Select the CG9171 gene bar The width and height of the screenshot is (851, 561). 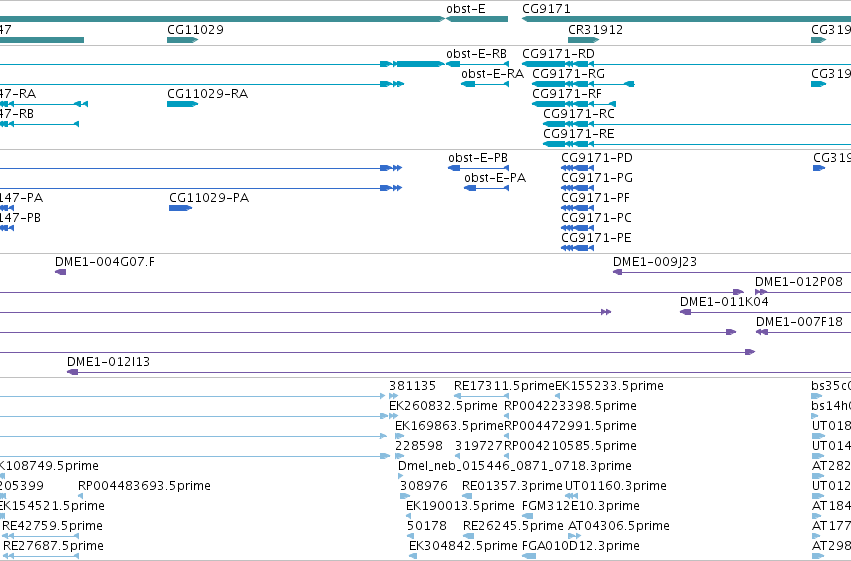(x=686, y=19)
